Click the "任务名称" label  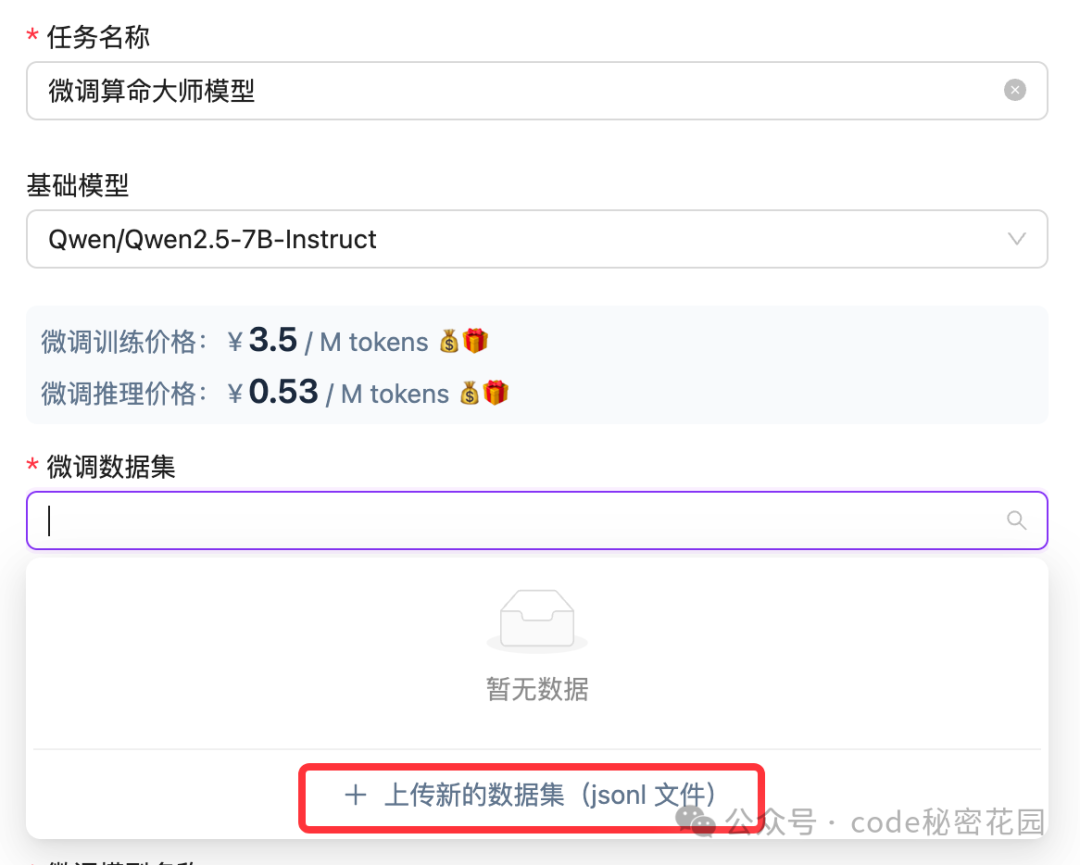tap(98, 37)
